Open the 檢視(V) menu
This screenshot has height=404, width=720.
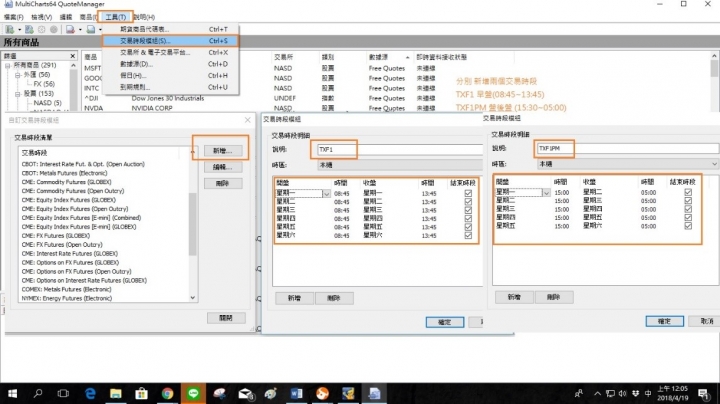pyautogui.click(x=41, y=17)
